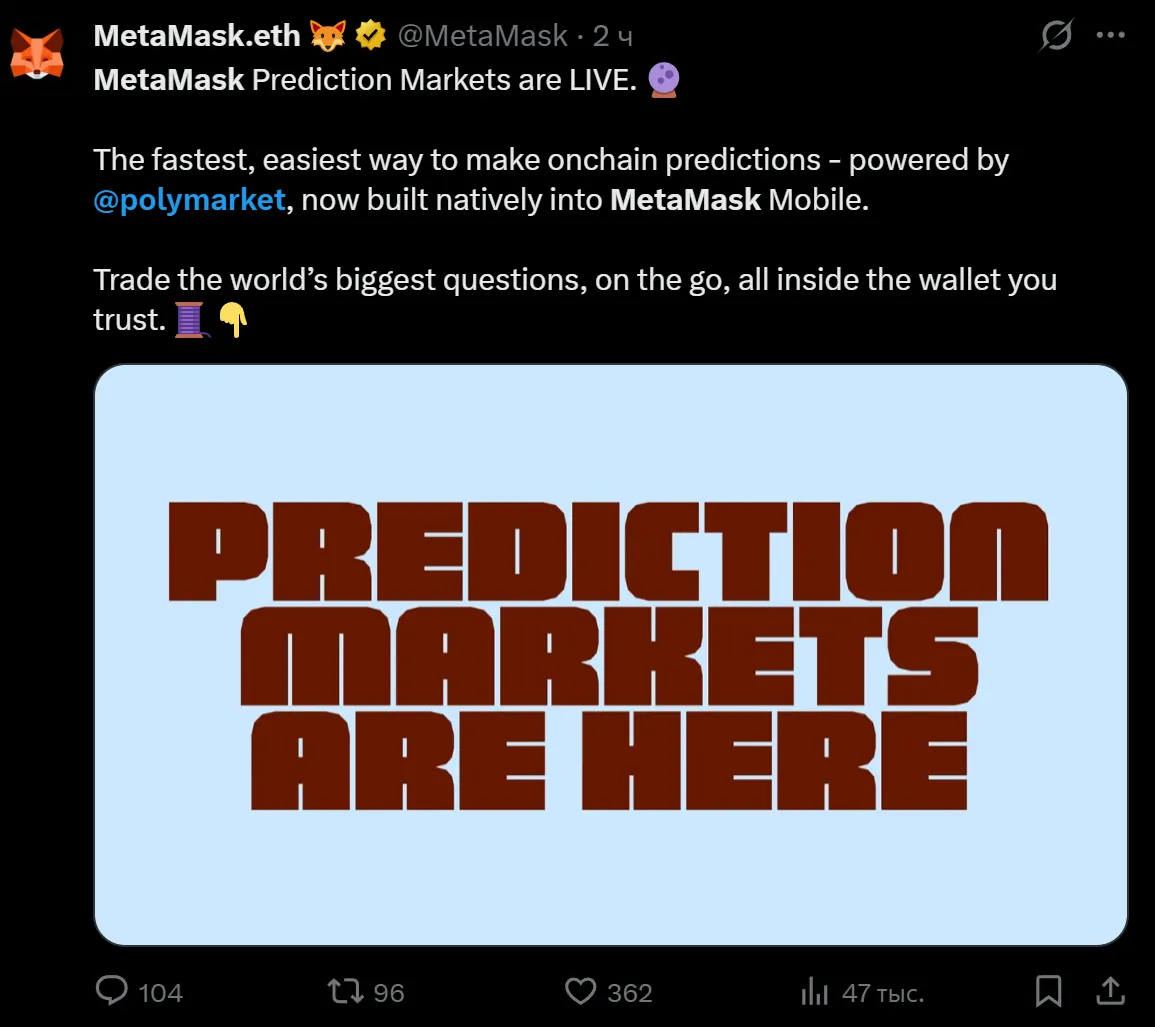Follow the @polymarket mention link

[x=190, y=199]
